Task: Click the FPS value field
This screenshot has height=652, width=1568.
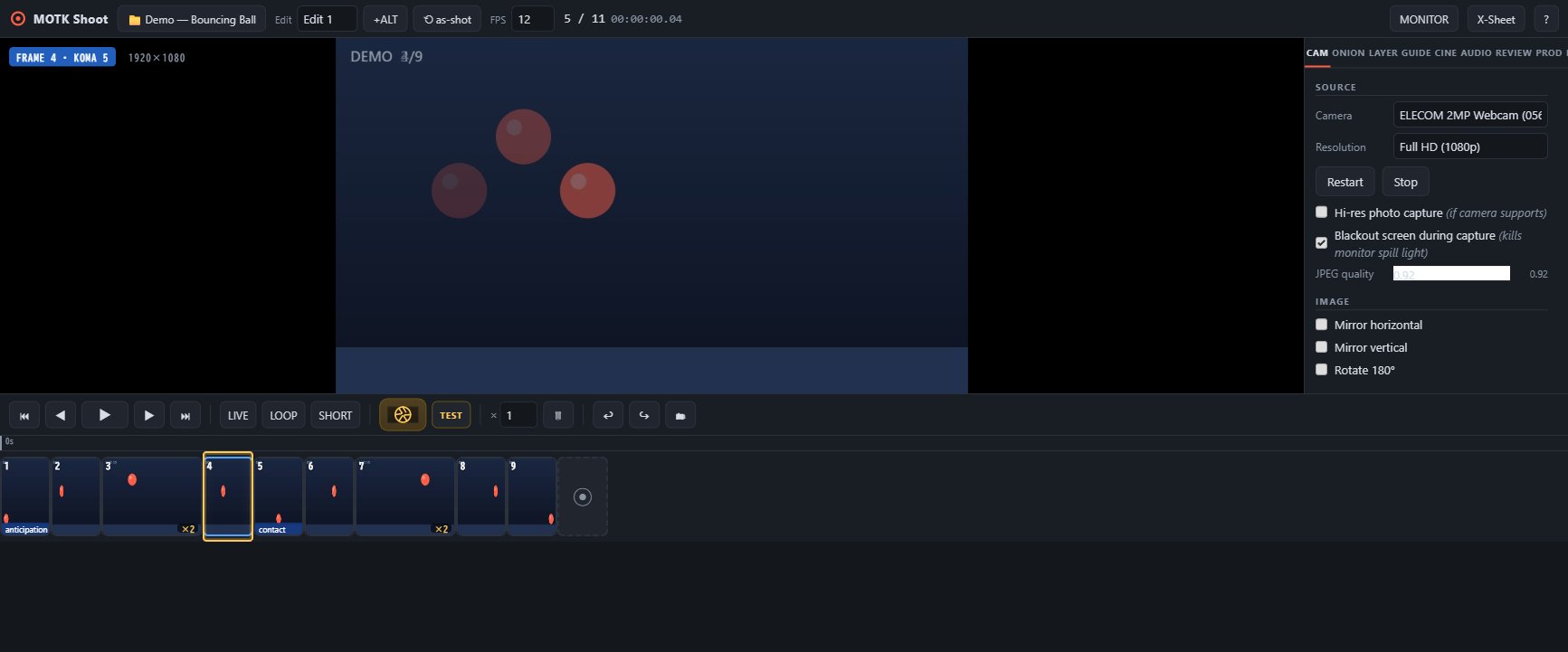Action: tap(532, 19)
